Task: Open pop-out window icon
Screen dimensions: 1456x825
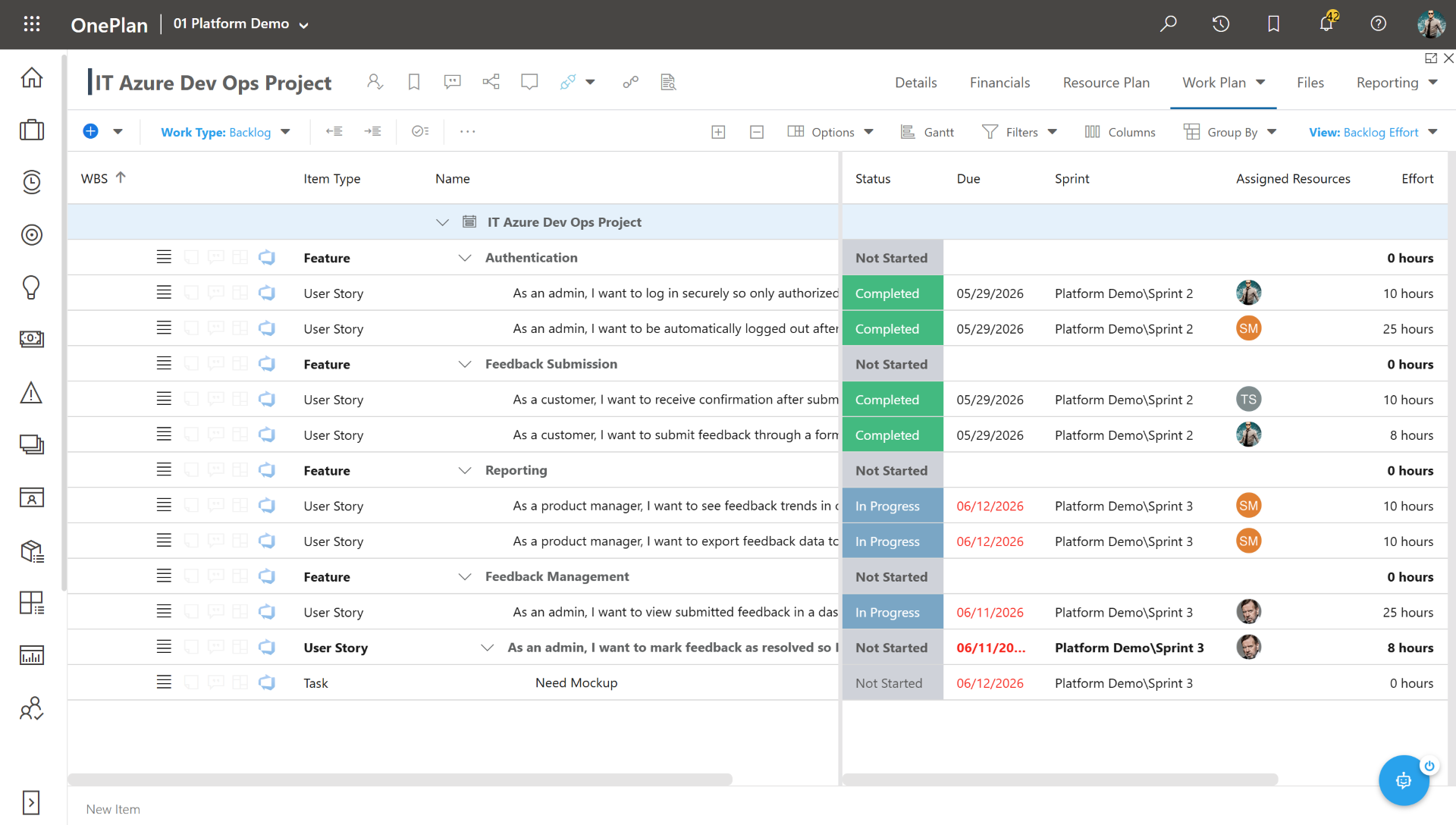Action: (1431, 58)
